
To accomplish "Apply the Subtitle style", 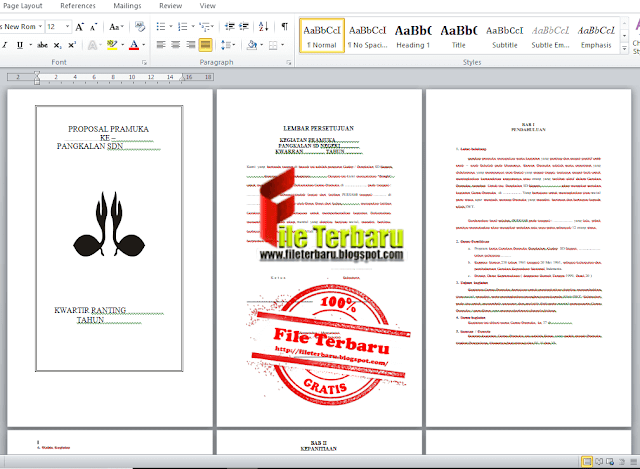I will (x=504, y=36).
